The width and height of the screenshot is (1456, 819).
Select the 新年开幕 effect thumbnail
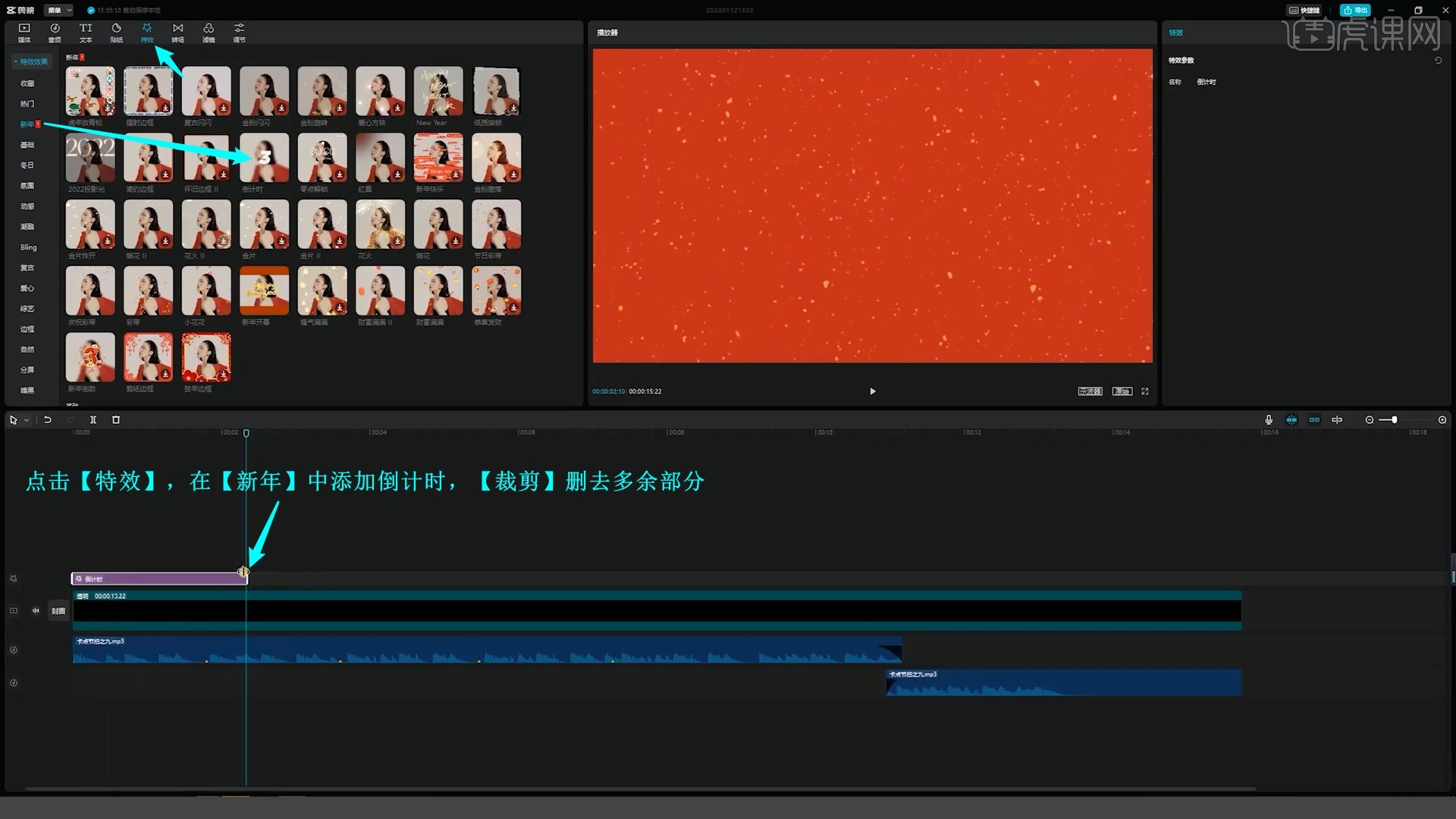point(264,290)
